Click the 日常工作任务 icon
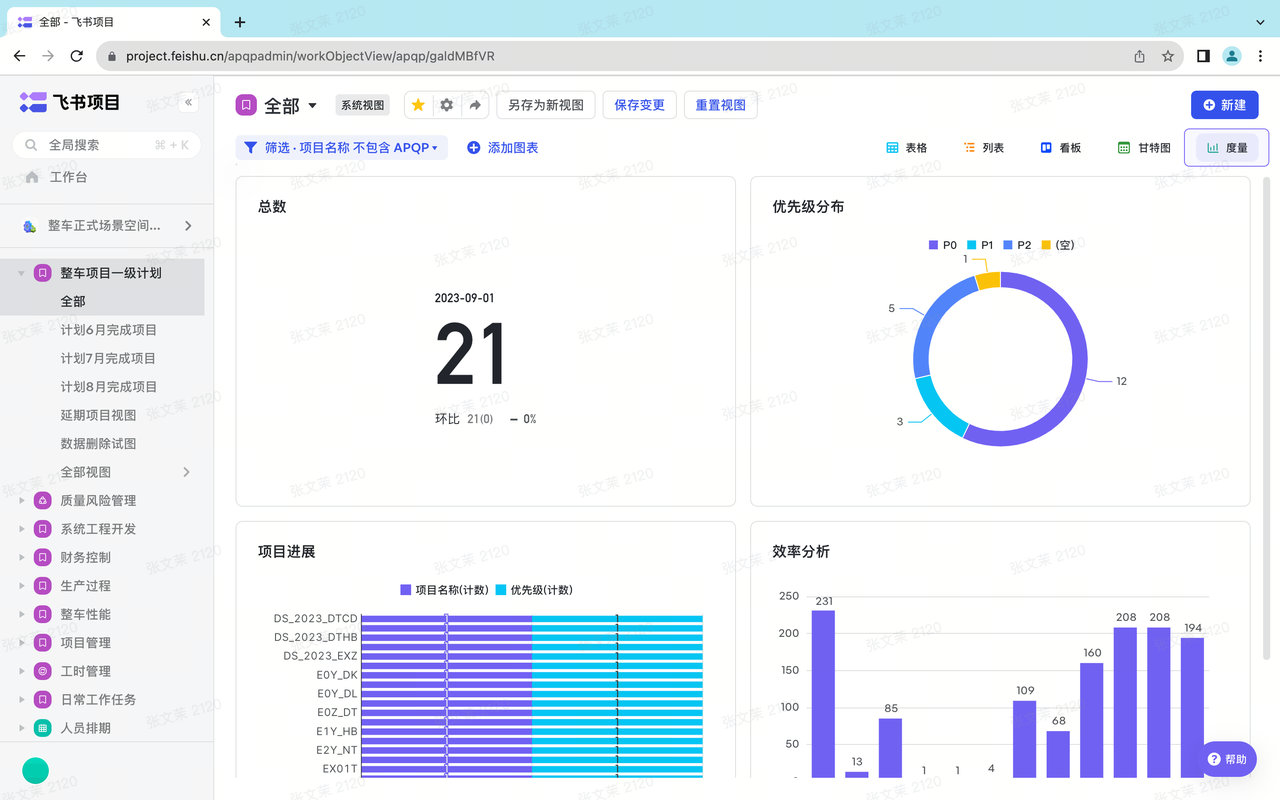1280x800 pixels. point(42,700)
